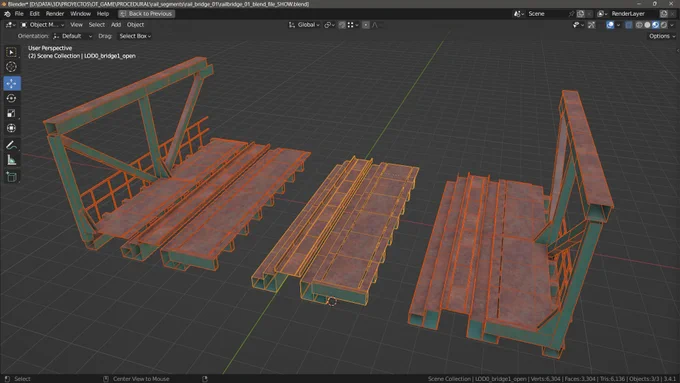The image size is (680, 383).
Task: Switch to solid viewport shading
Action: pos(647,25)
